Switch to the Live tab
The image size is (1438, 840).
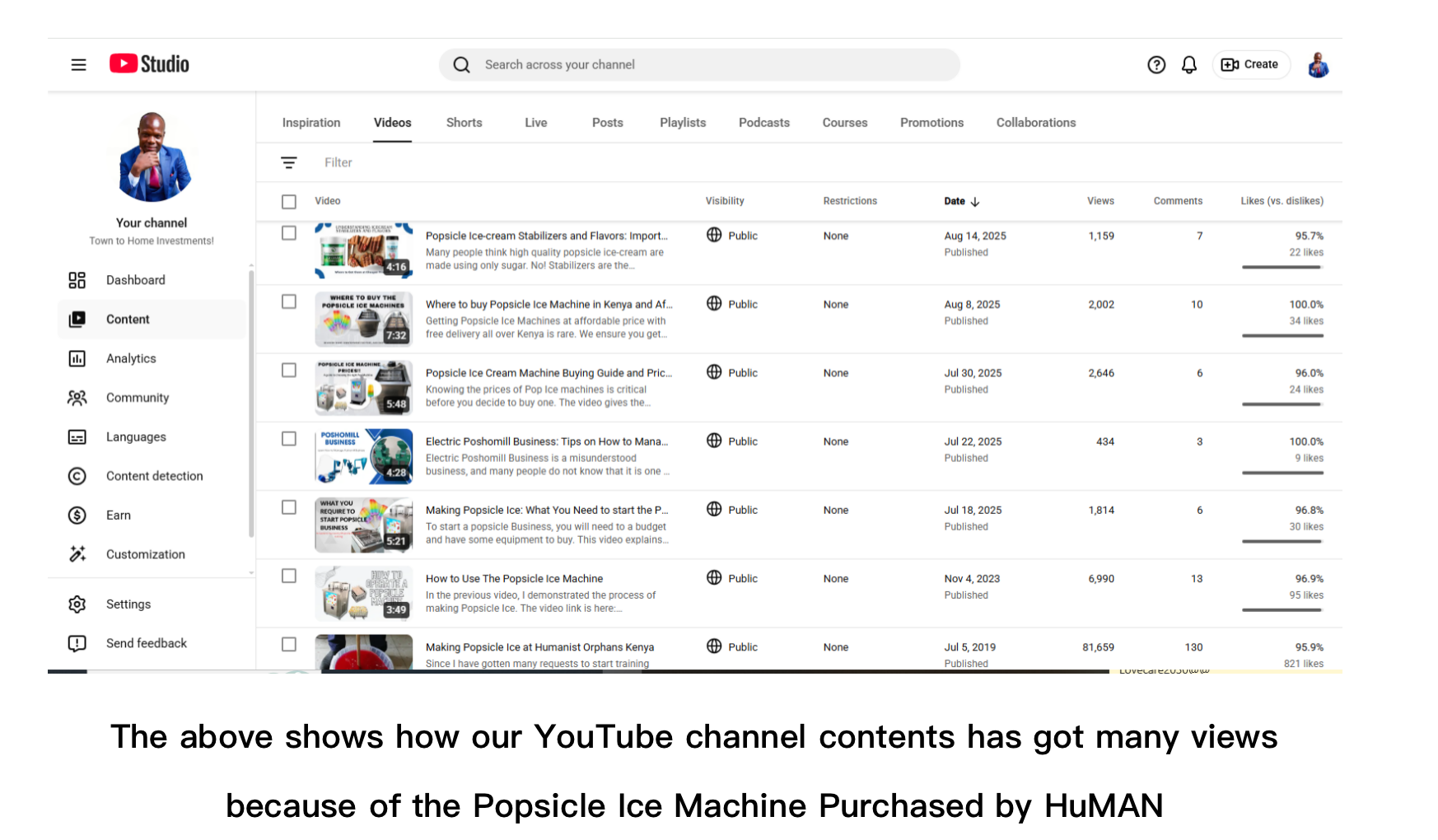click(x=536, y=123)
